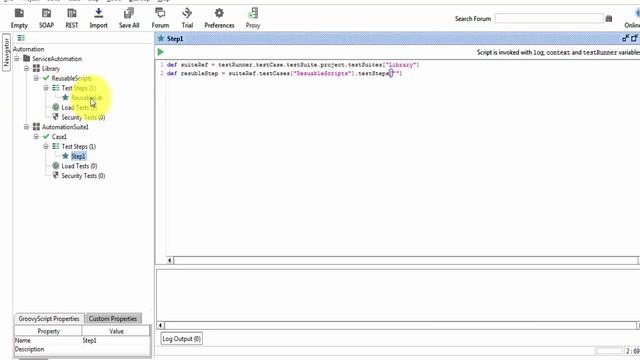Screen dimensions: 640x360
Task: Switch to Custom Properties tab
Action: [x=113, y=319]
